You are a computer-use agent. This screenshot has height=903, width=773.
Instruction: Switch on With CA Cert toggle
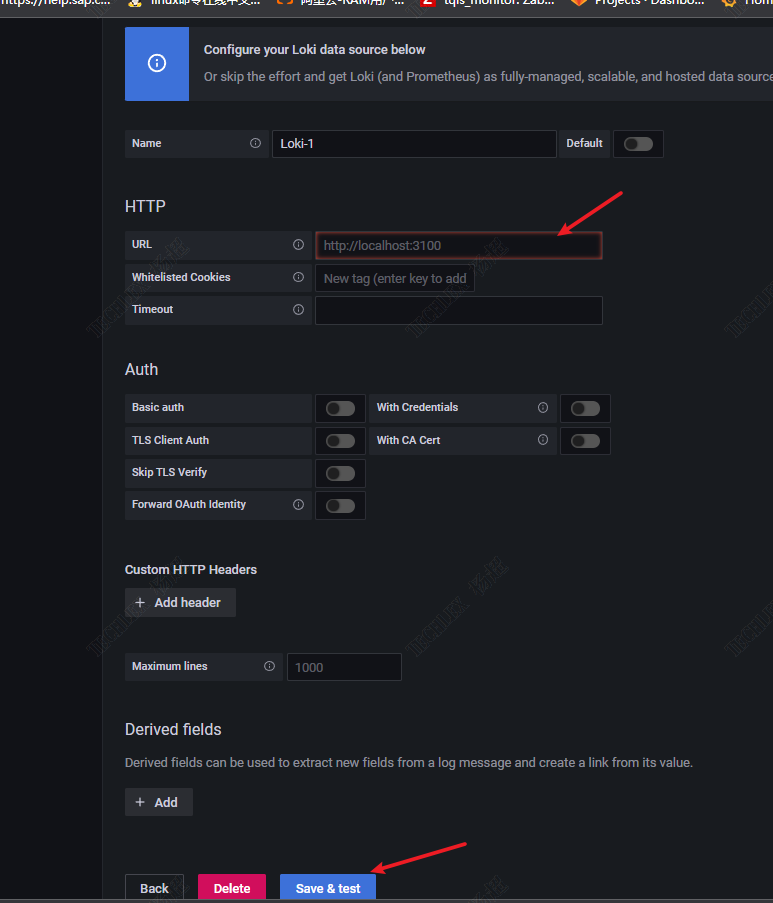click(x=585, y=441)
